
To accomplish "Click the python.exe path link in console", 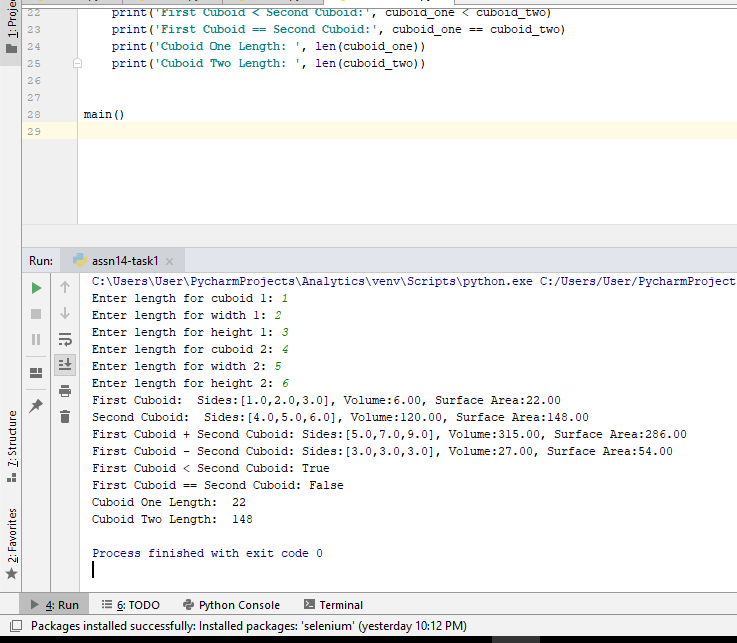I will (x=312, y=282).
